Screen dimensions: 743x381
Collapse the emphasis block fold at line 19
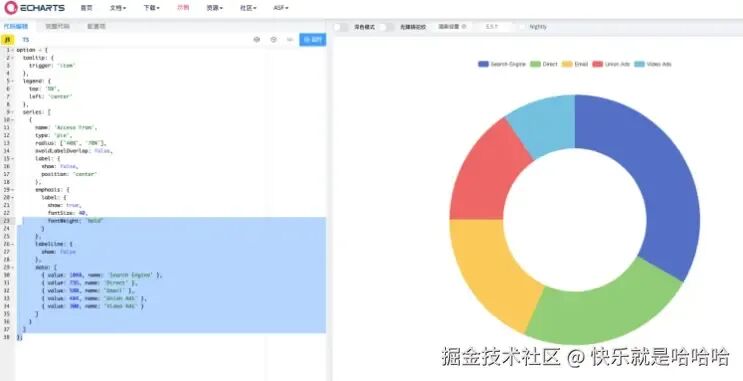[x=13, y=190]
